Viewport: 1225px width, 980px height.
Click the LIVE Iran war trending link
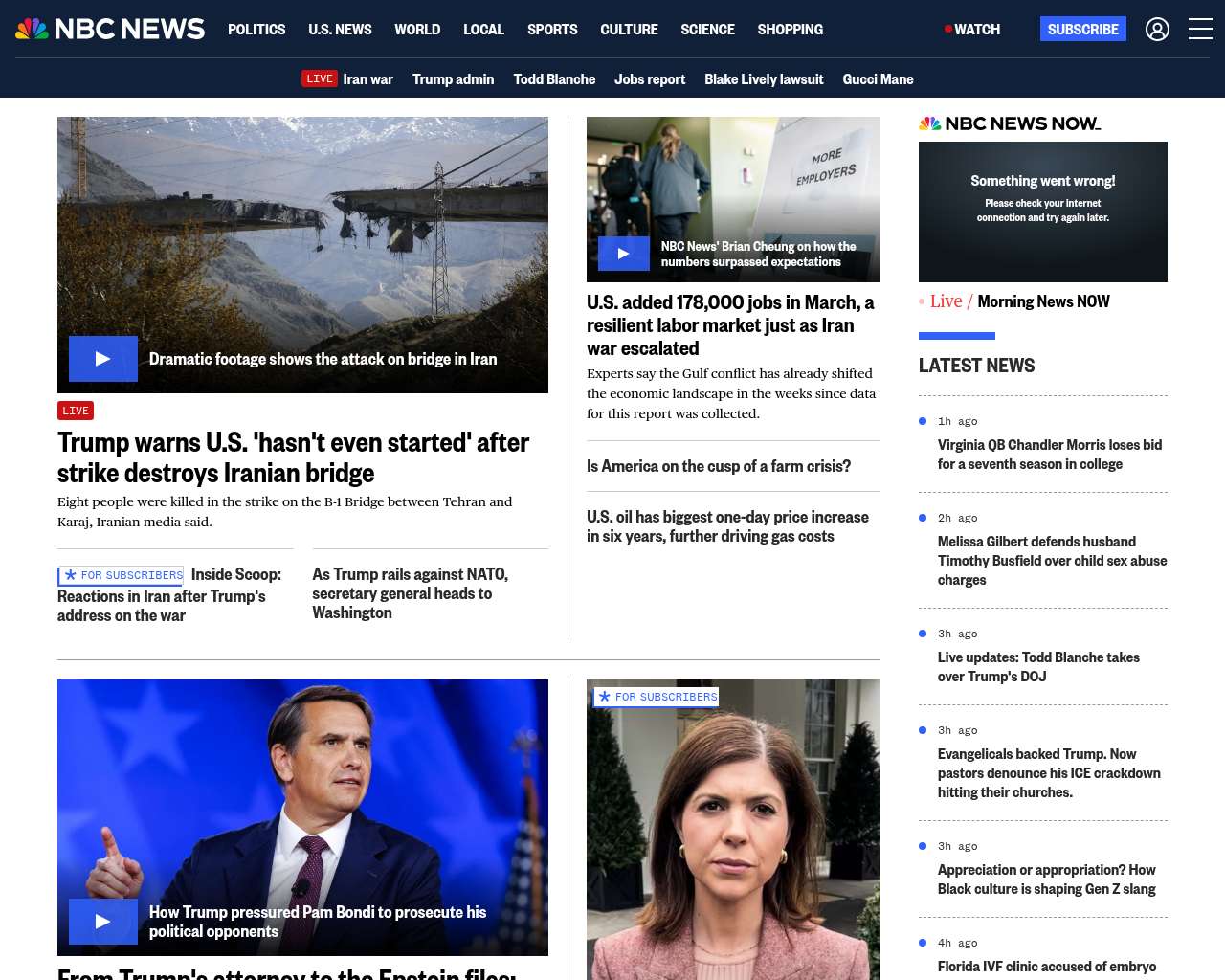[x=347, y=79]
